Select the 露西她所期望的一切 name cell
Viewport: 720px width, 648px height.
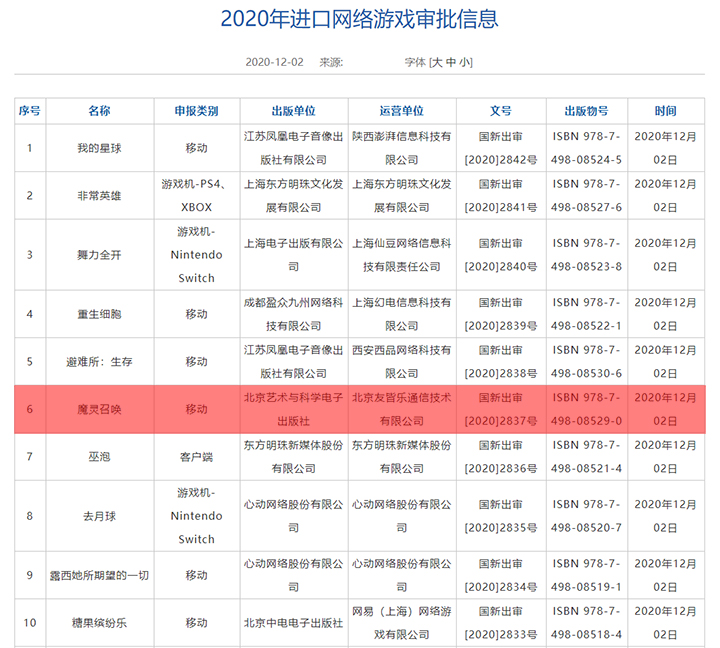99,575
